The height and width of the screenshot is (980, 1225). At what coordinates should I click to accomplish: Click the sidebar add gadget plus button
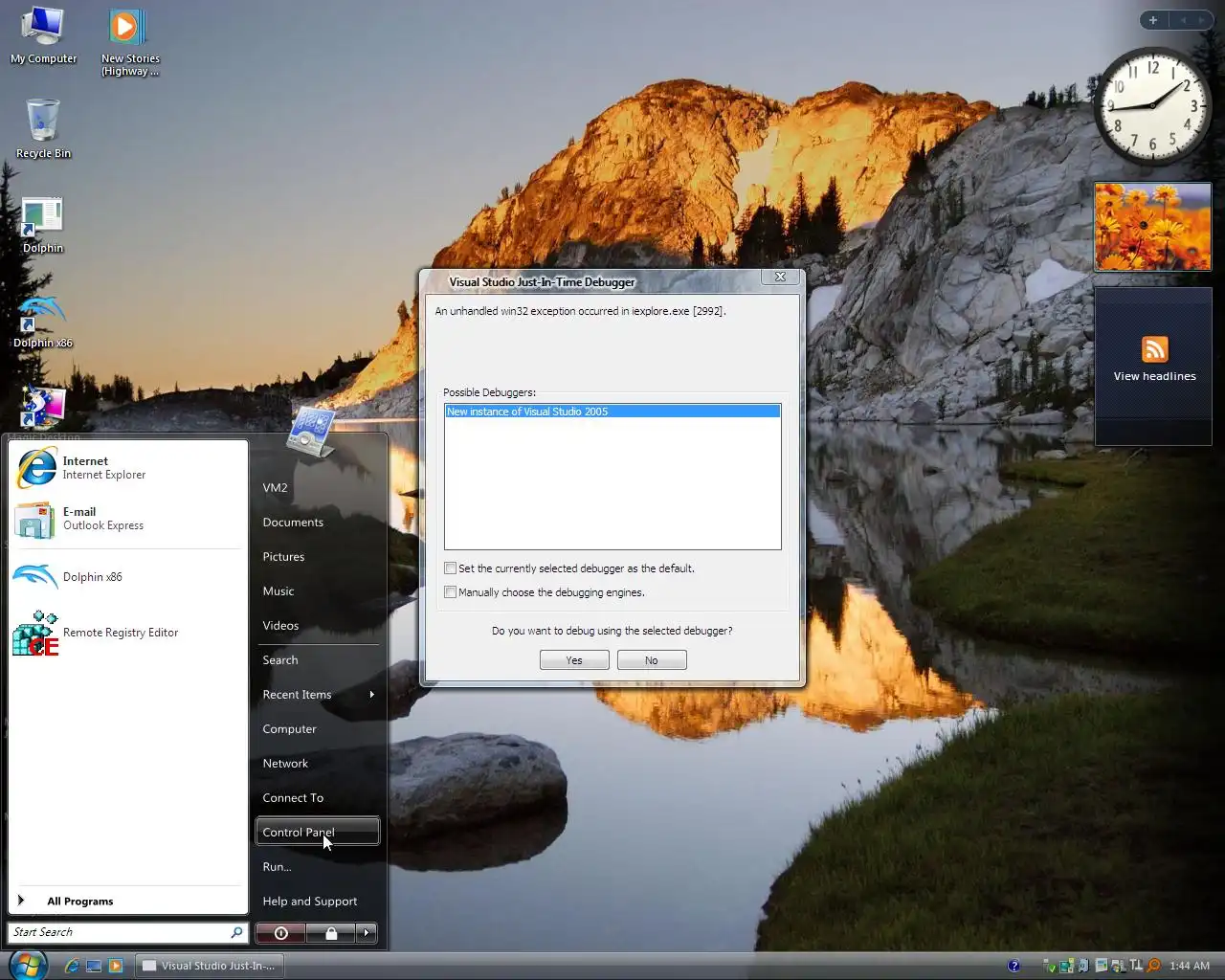(x=1153, y=20)
